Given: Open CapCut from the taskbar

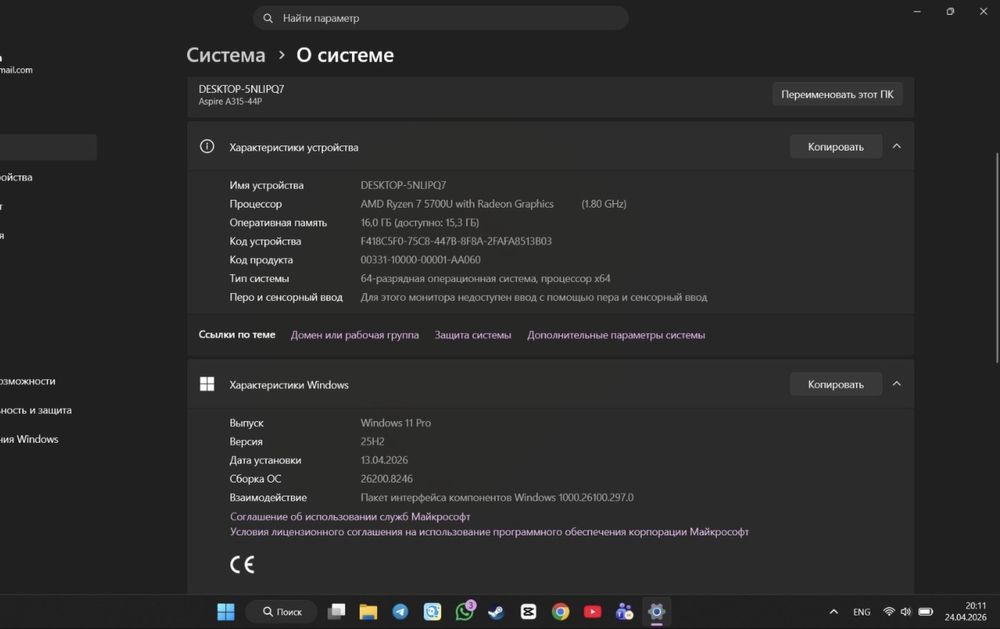Looking at the screenshot, I should pyautogui.click(x=528, y=612).
